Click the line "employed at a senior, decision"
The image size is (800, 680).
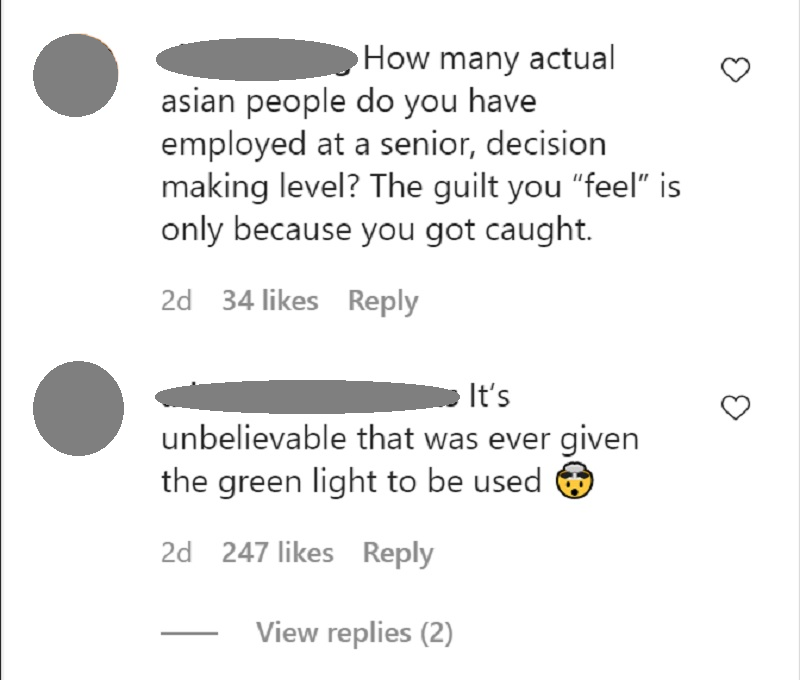click(x=384, y=144)
